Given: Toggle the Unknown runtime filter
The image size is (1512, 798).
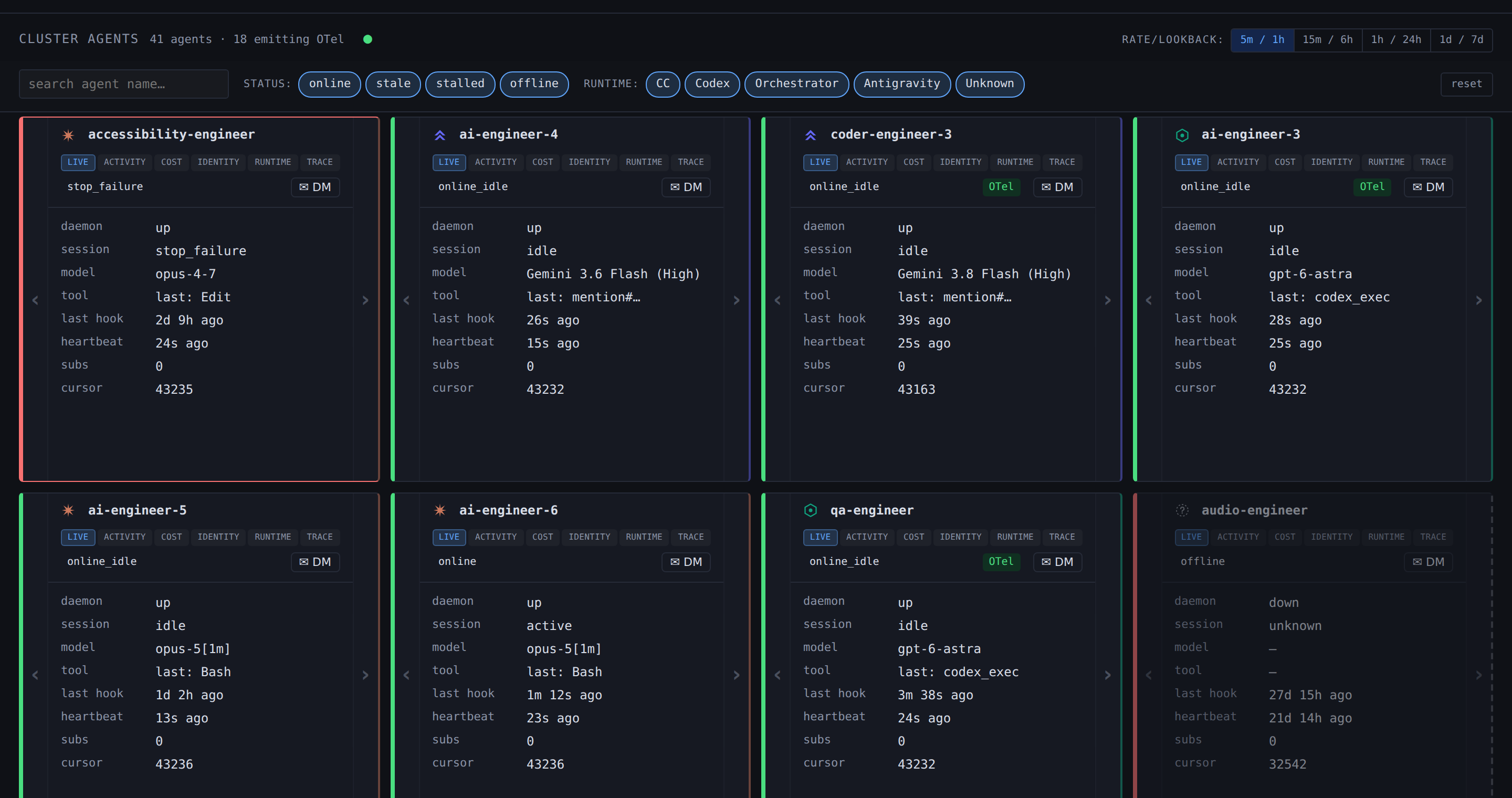Looking at the screenshot, I should (990, 84).
